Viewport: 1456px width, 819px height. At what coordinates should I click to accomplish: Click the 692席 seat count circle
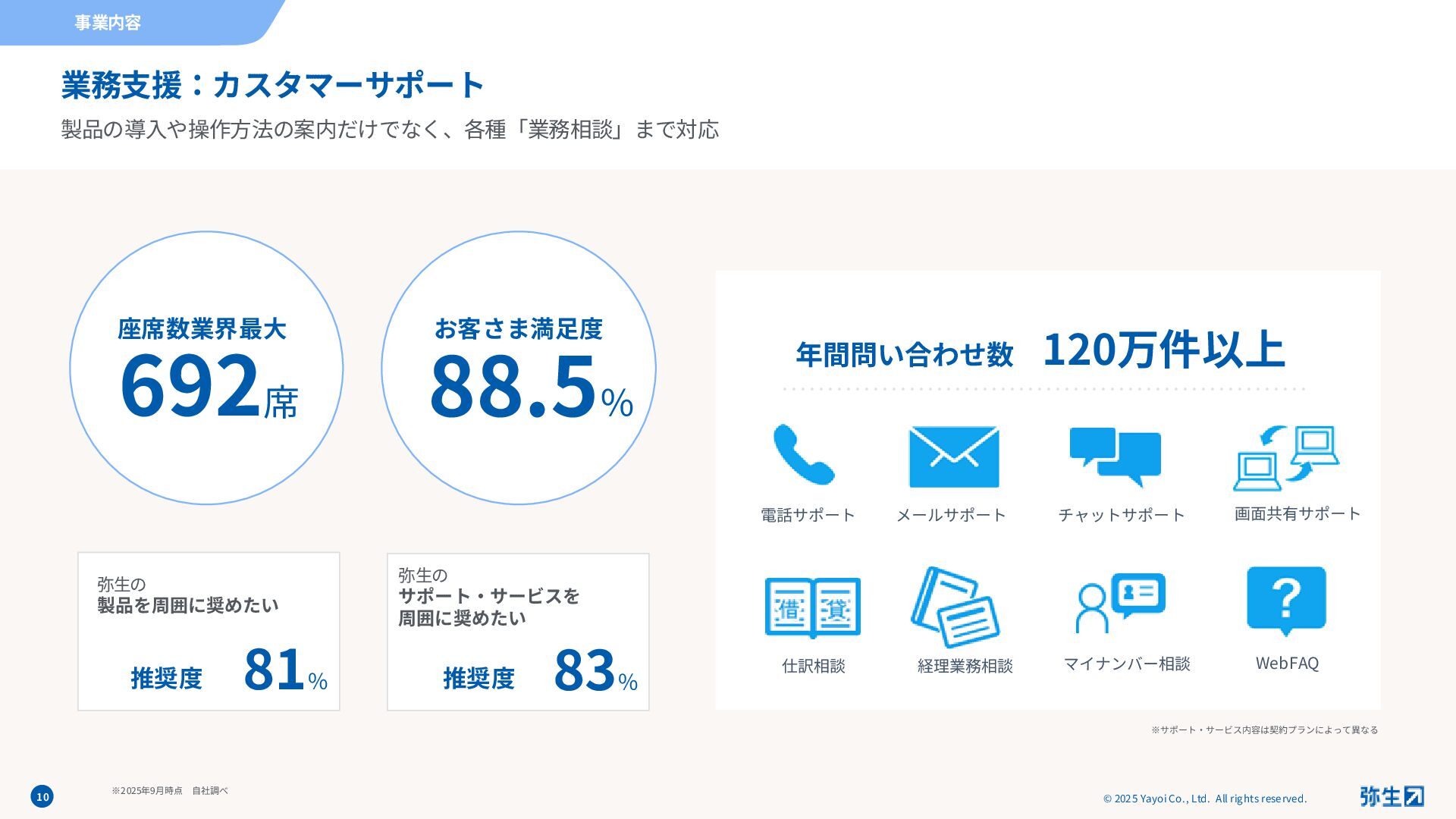click(206, 369)
